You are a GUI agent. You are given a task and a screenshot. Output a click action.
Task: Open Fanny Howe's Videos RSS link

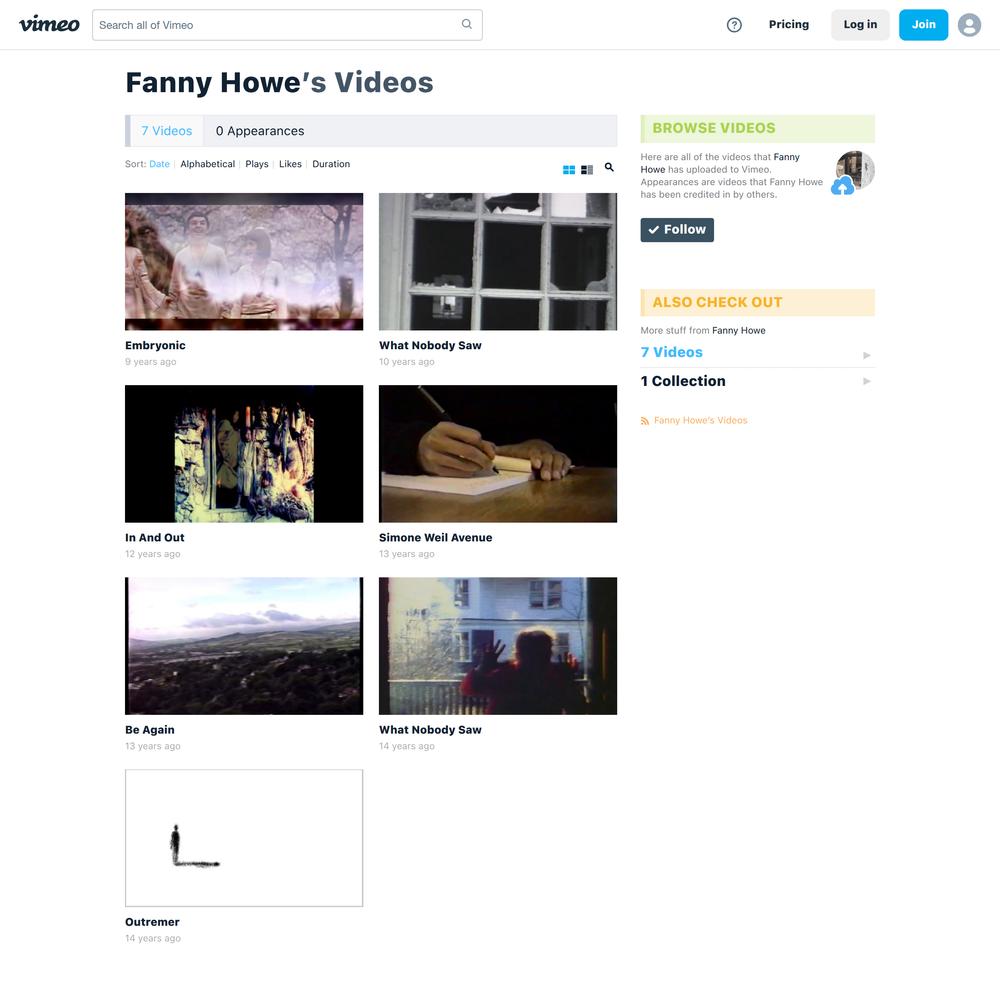[x=700, y=420]
